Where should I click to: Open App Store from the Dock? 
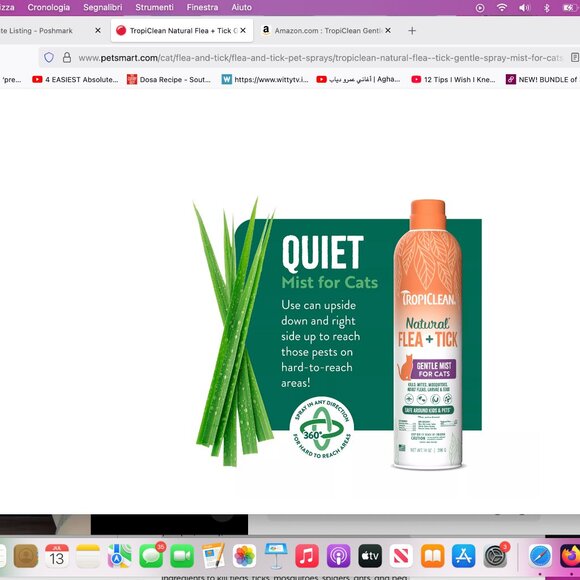pyautogui.click(x=463, y=556)
